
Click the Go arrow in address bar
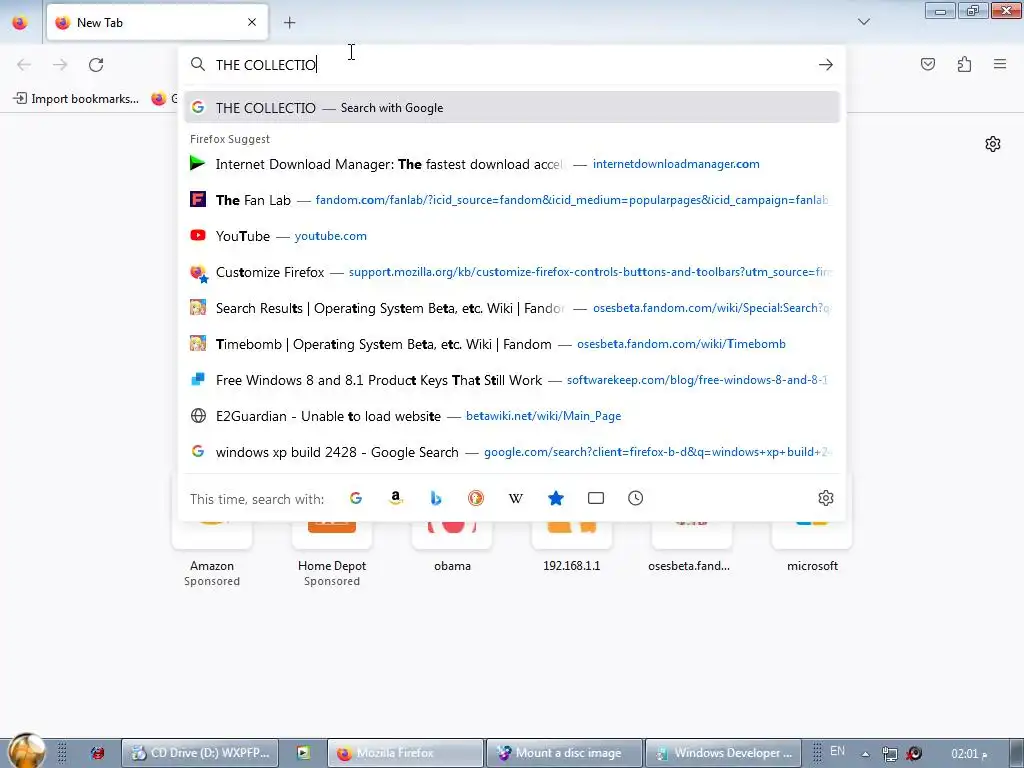pyautogui.click(x=825, y=65)
